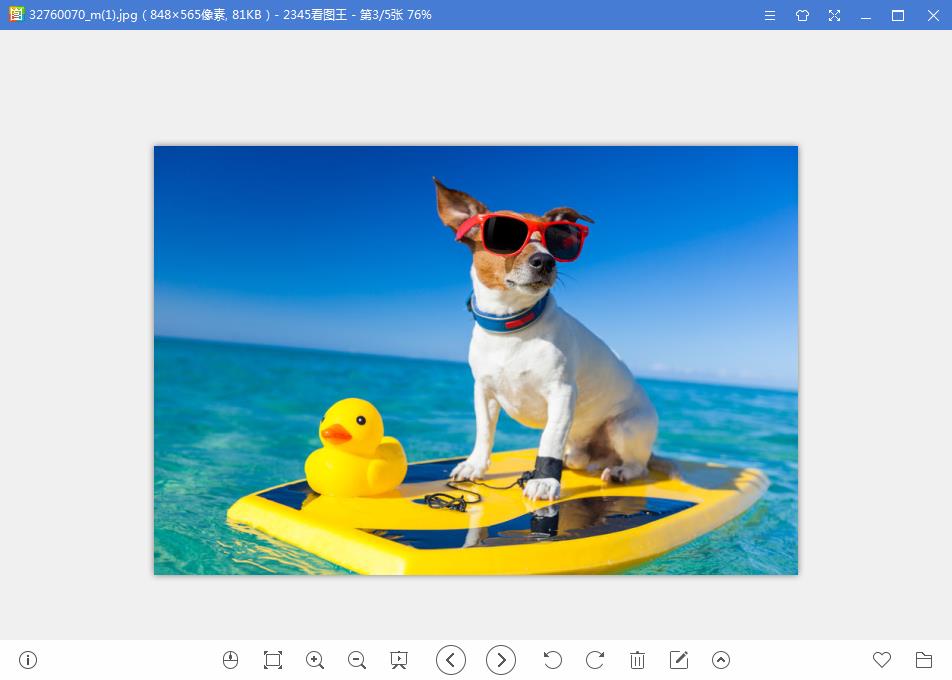The image size is (952, 680).
Task: Change the app skin theme
Action: (802, 15)
